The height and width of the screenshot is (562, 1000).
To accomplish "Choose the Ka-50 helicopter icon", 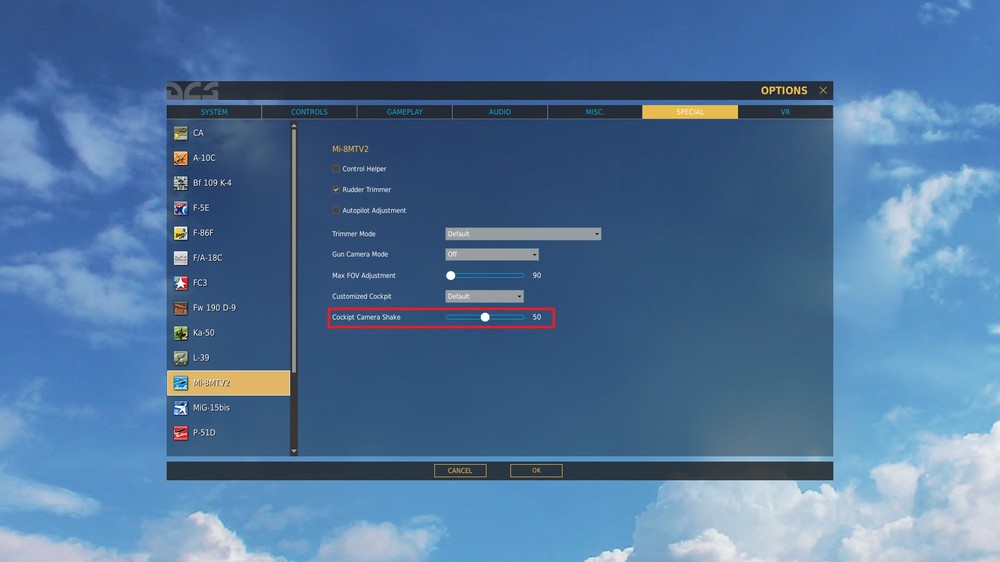I will click(180, 333).
